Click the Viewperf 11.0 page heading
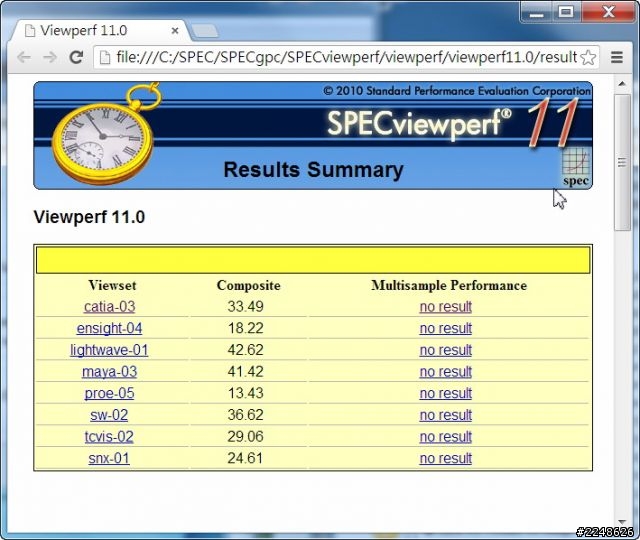Image resolution: width=640 pixels, height=540 pixels. click(x=89, y=217)
